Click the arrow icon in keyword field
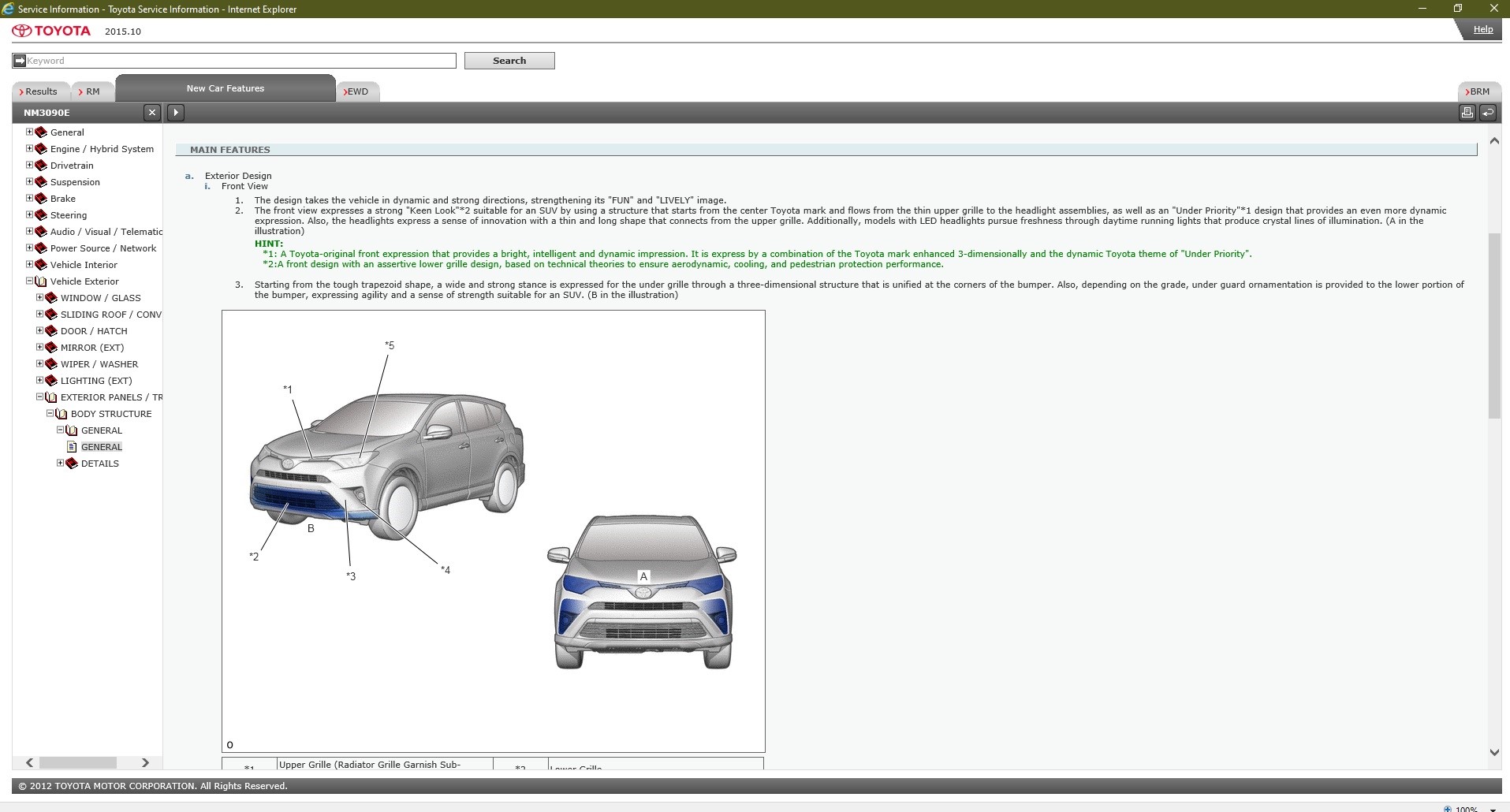Screen dimensions: 1510x812 click(20, 61)
